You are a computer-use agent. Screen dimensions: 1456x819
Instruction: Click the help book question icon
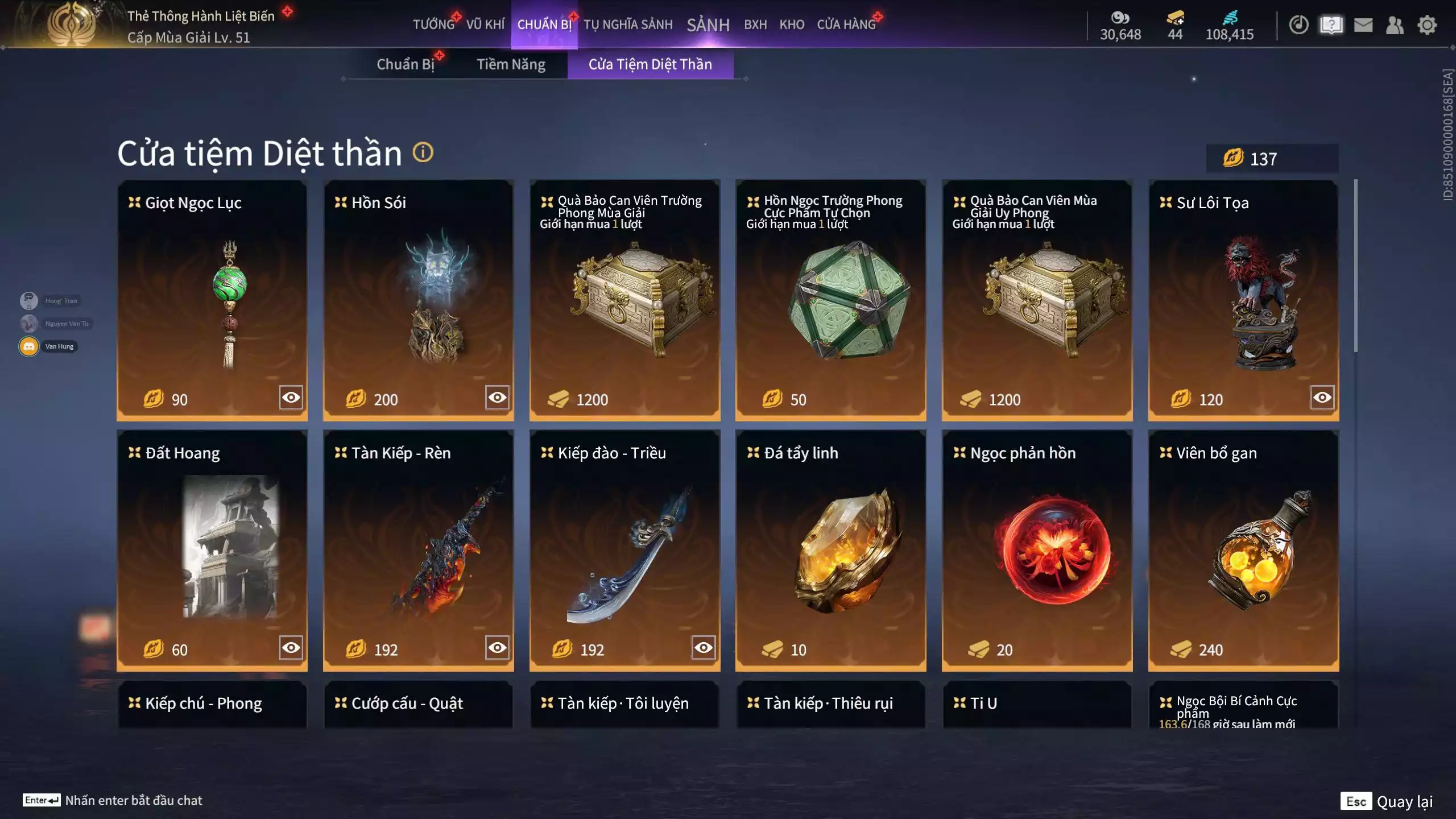1331,25
